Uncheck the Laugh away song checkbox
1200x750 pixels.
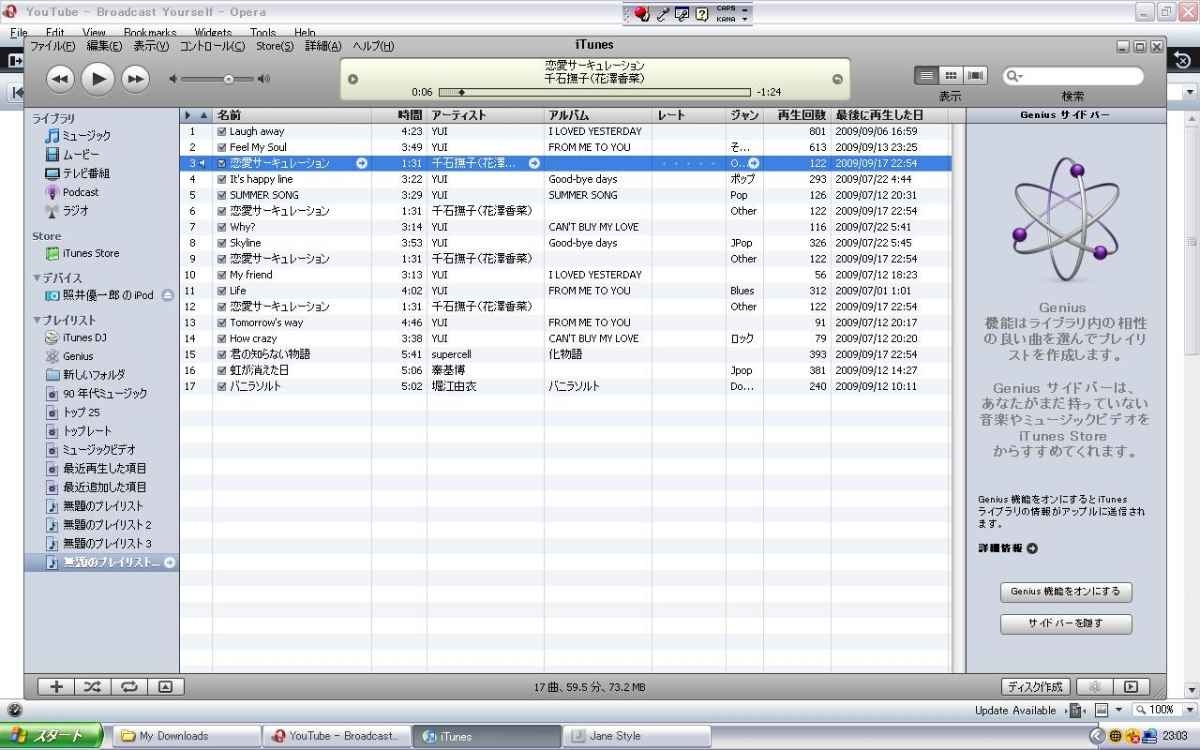pyautogui.click(x=222, y=132)
